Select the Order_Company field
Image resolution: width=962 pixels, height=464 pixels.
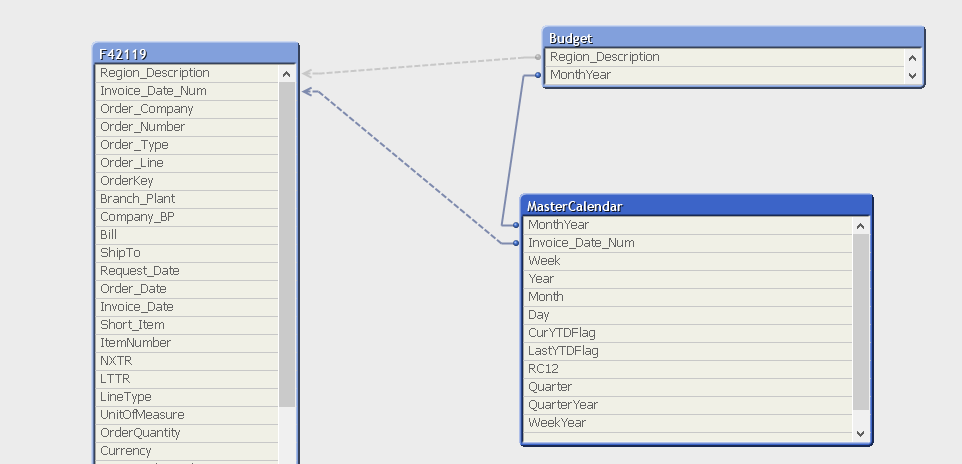187,109
